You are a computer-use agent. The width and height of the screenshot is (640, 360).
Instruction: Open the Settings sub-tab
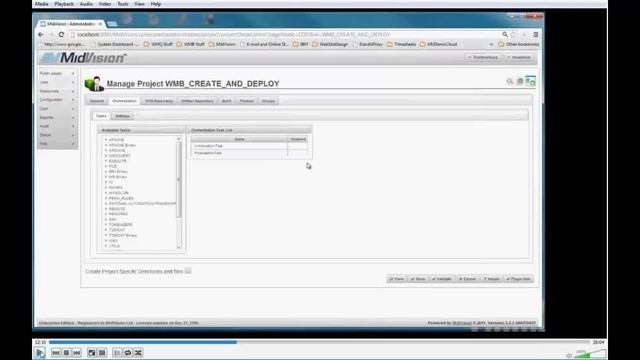click(122, 116)
